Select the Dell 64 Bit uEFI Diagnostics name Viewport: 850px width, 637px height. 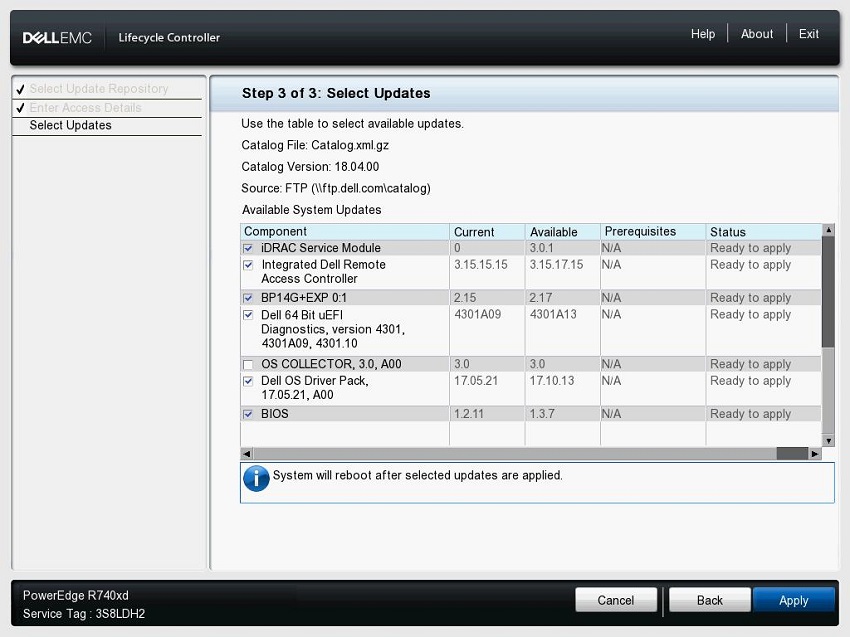click(x=333, y=329)
